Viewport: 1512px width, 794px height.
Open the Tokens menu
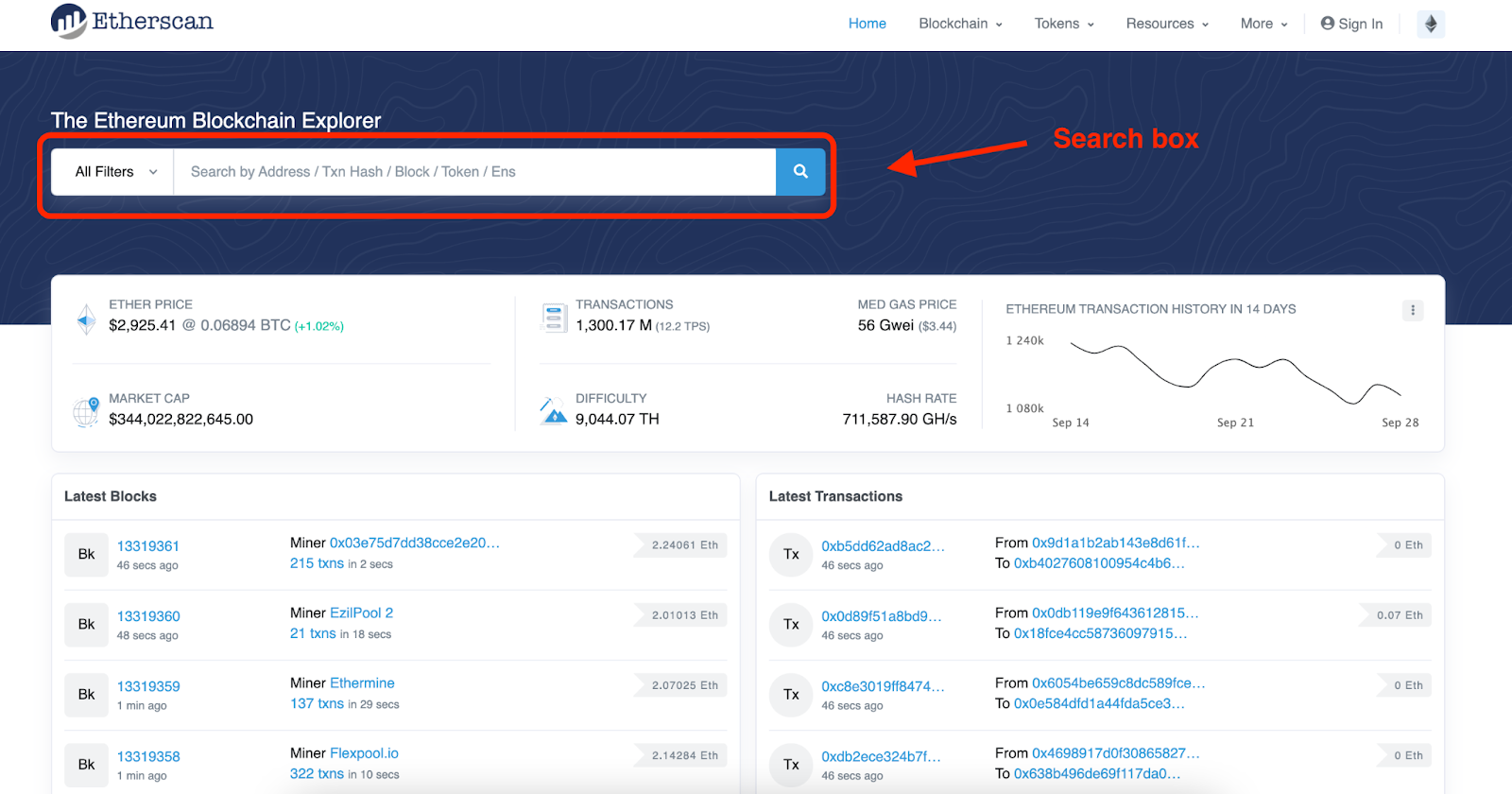click(1064, 24)
